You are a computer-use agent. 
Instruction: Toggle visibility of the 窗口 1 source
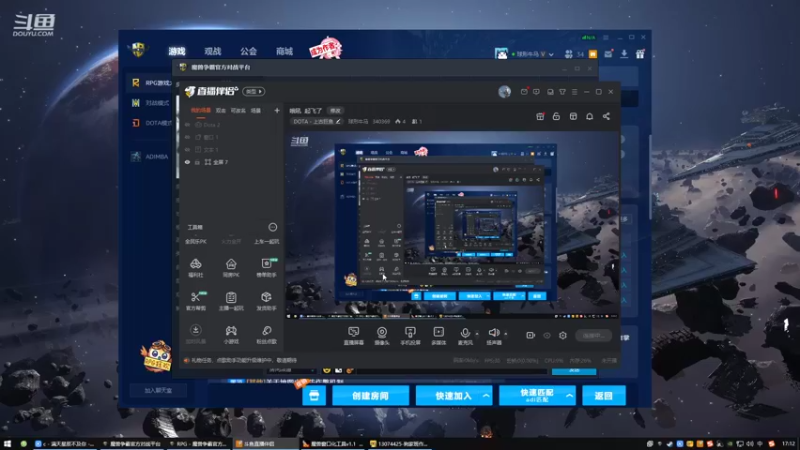[187, 137]
